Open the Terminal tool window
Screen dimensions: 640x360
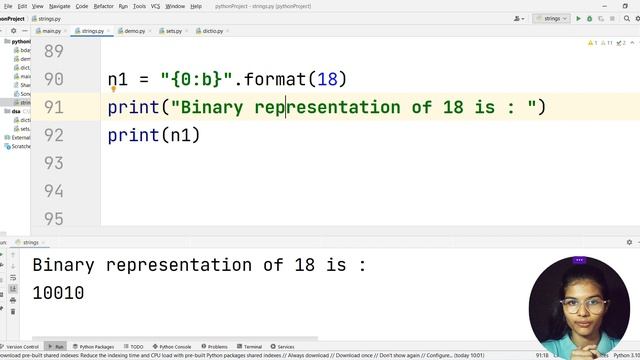(x=249, y=347)
